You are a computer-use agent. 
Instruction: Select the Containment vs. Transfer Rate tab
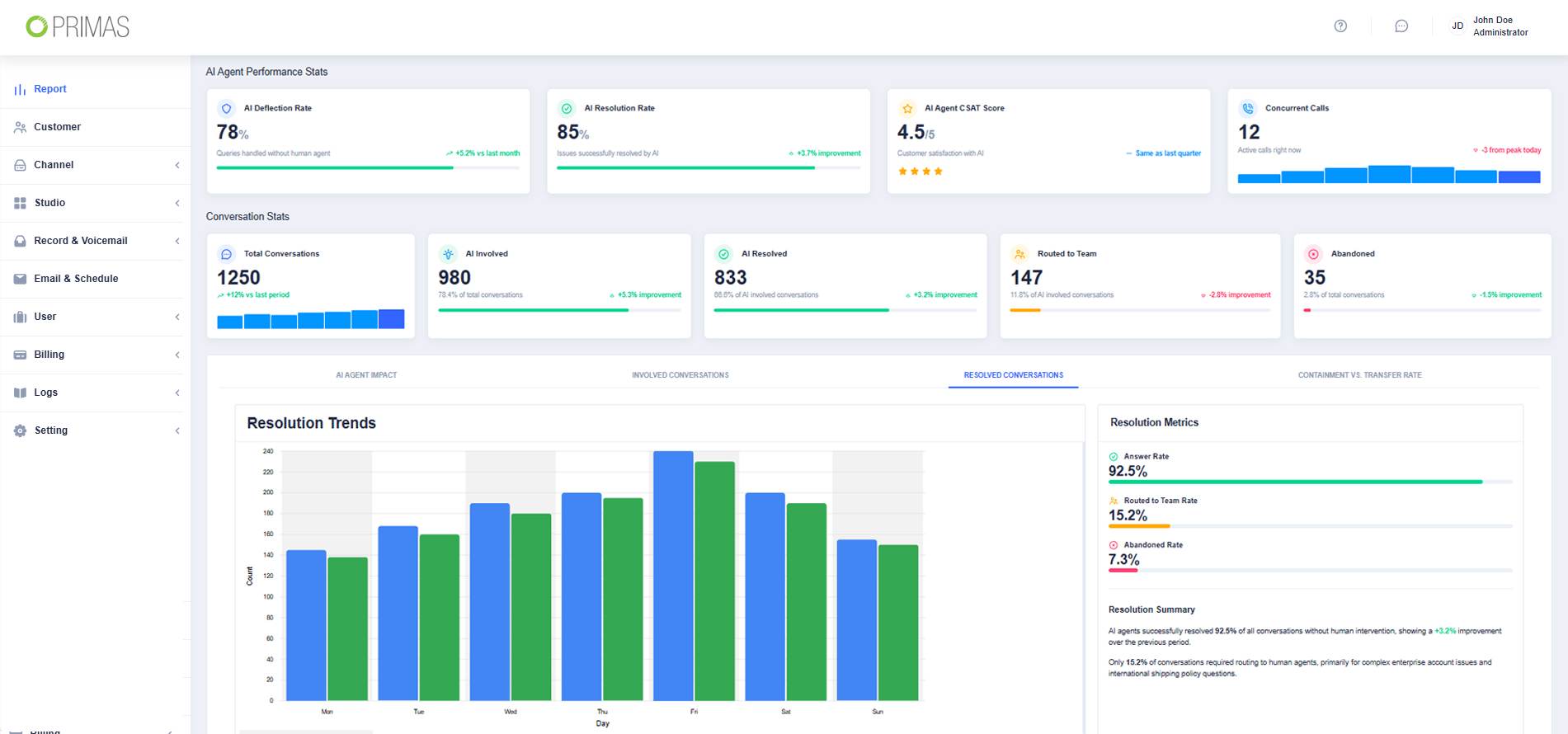[1359, 375]
